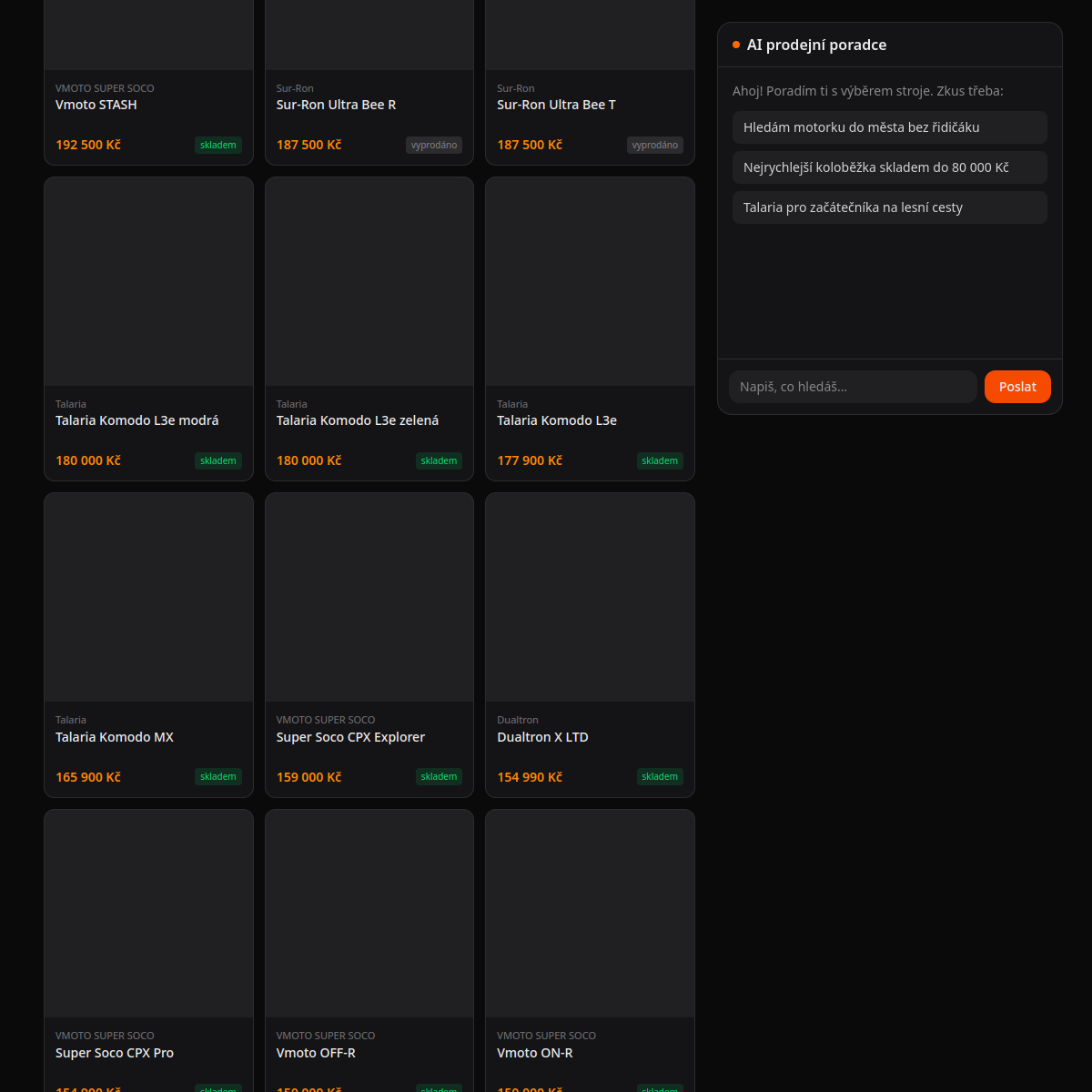
Task: Open the Vmoto STASH product title
Action: (96, 105)
